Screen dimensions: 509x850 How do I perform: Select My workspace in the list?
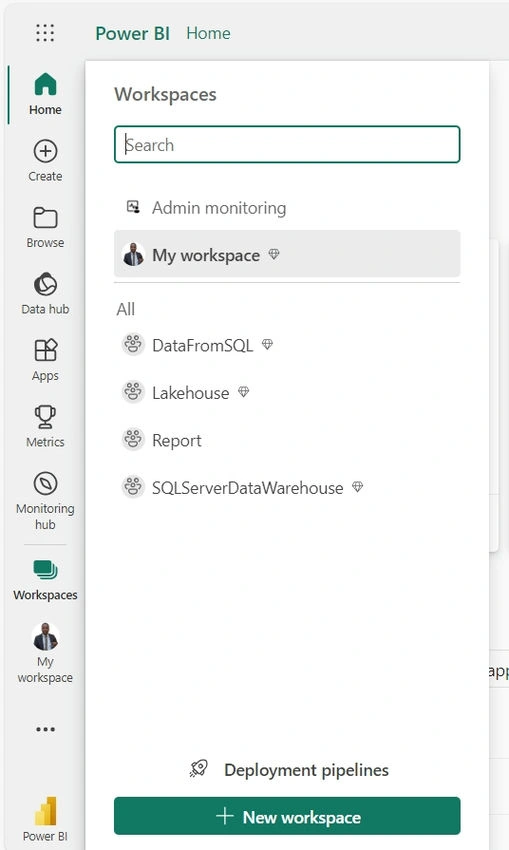[x=287, y=254]
